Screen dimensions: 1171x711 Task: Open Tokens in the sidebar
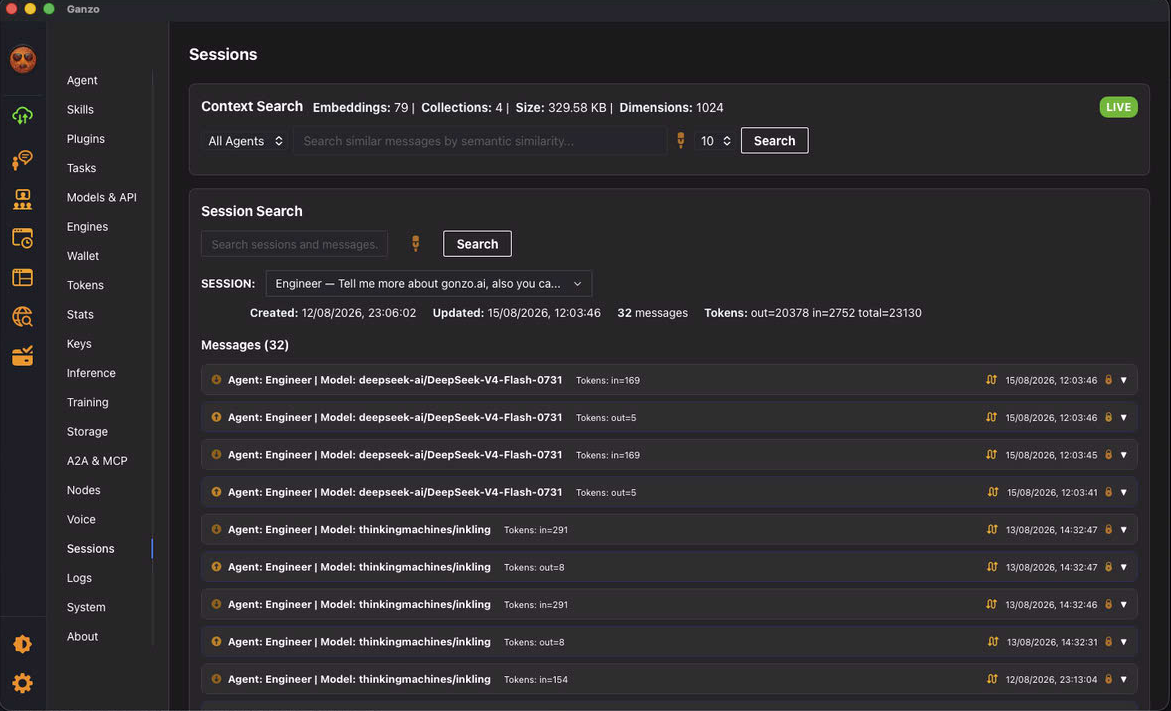pyautogui.click(x=85, y=285)
